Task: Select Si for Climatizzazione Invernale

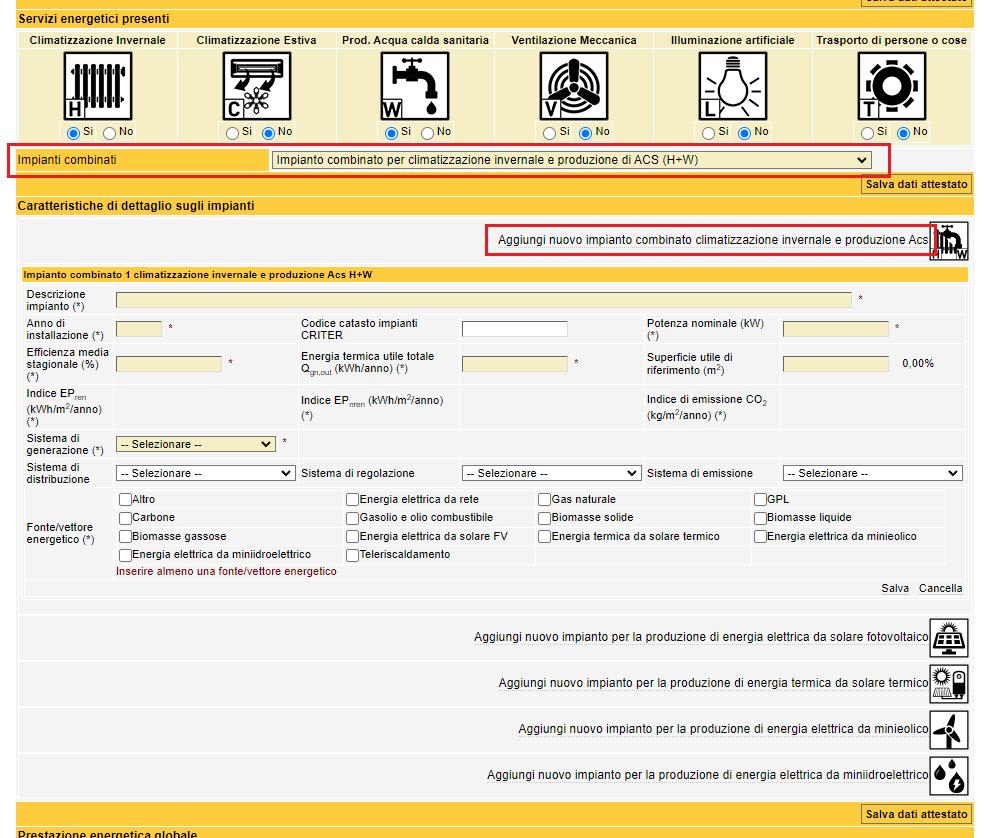Action: (74, 133)
